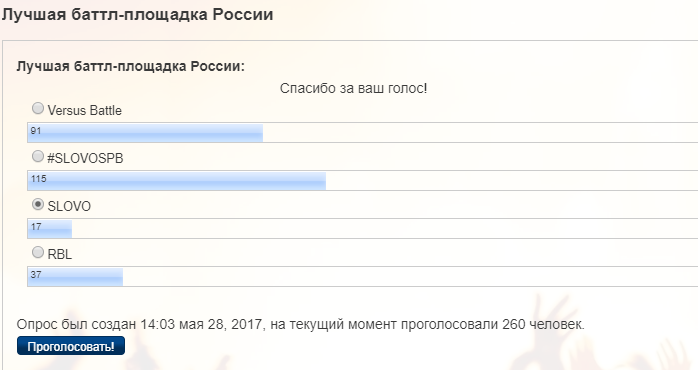Viewport: 698px width, 370px height.
Task: Click the poll creation date info text
Action: (x=300, y=324)
